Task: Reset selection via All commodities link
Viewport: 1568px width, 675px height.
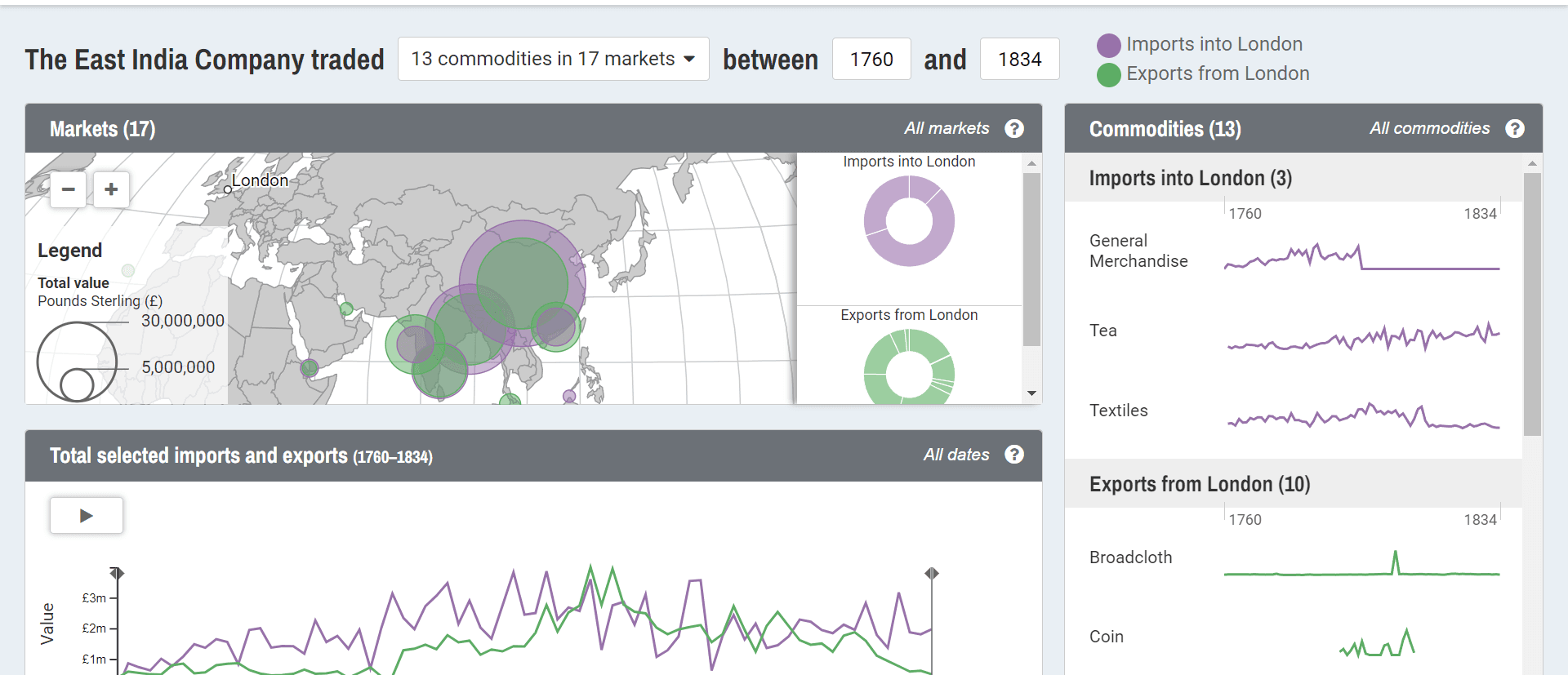Action: point(1429,128)
